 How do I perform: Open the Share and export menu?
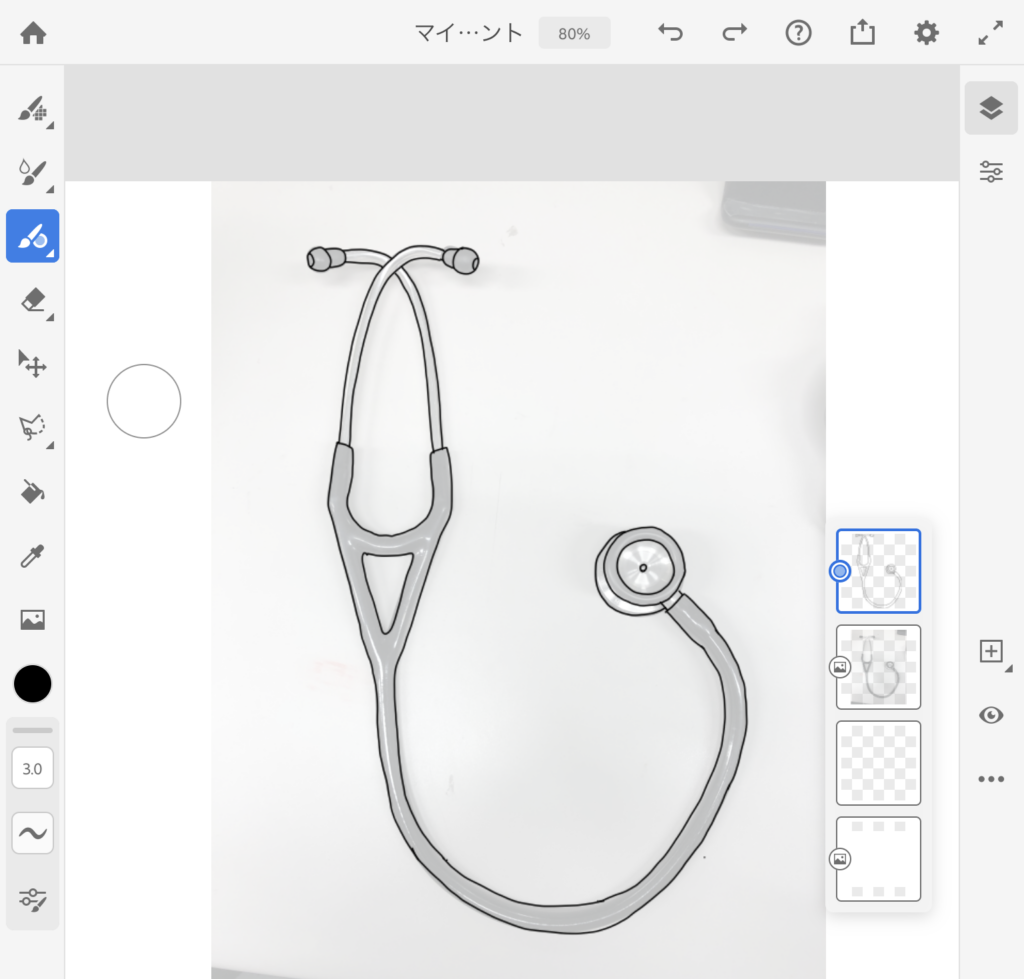(x=862, y=32)
